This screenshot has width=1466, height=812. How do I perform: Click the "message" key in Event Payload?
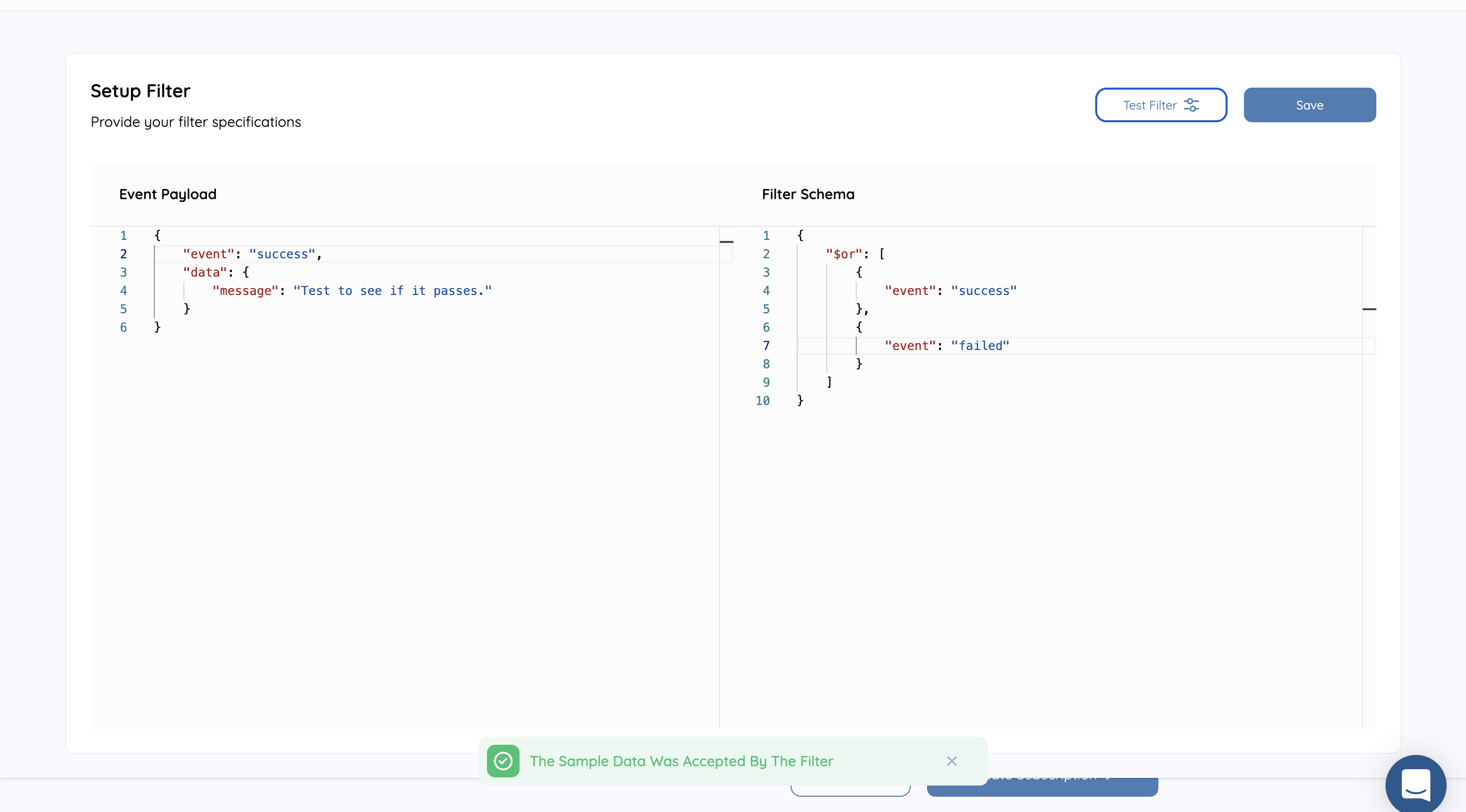point(246,291)
